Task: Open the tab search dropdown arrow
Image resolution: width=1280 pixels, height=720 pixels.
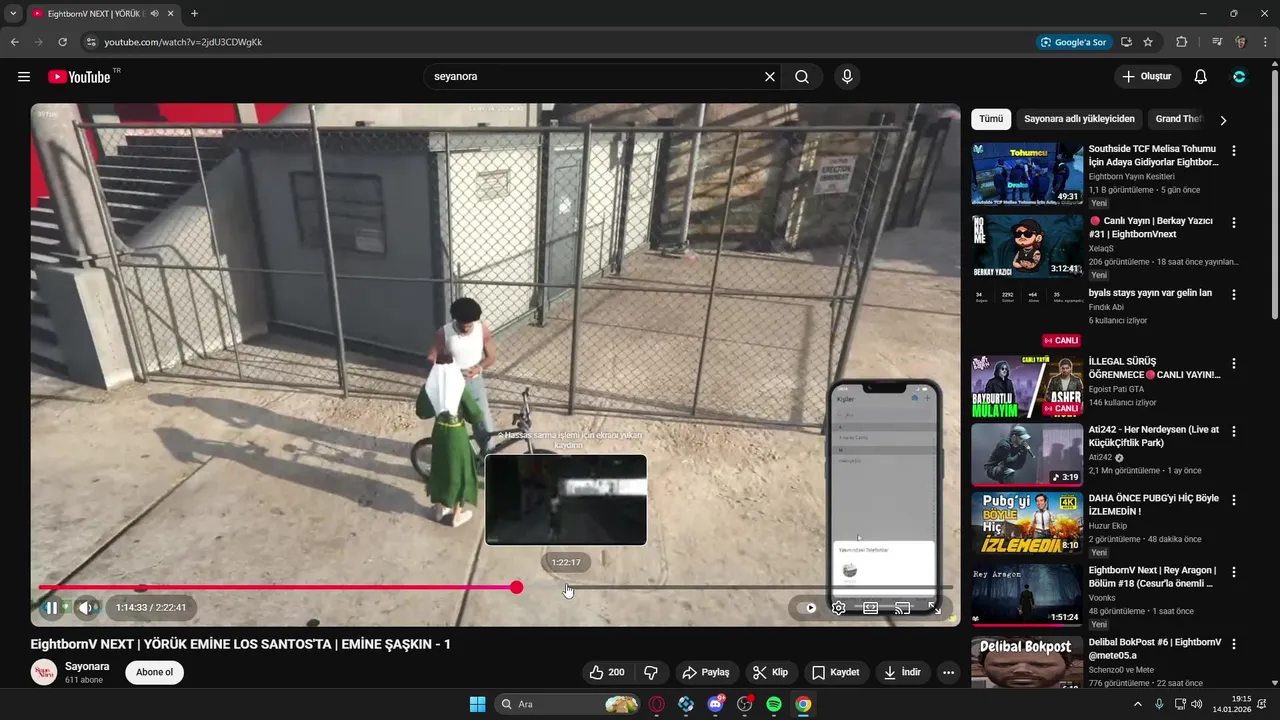Action: 13,14
